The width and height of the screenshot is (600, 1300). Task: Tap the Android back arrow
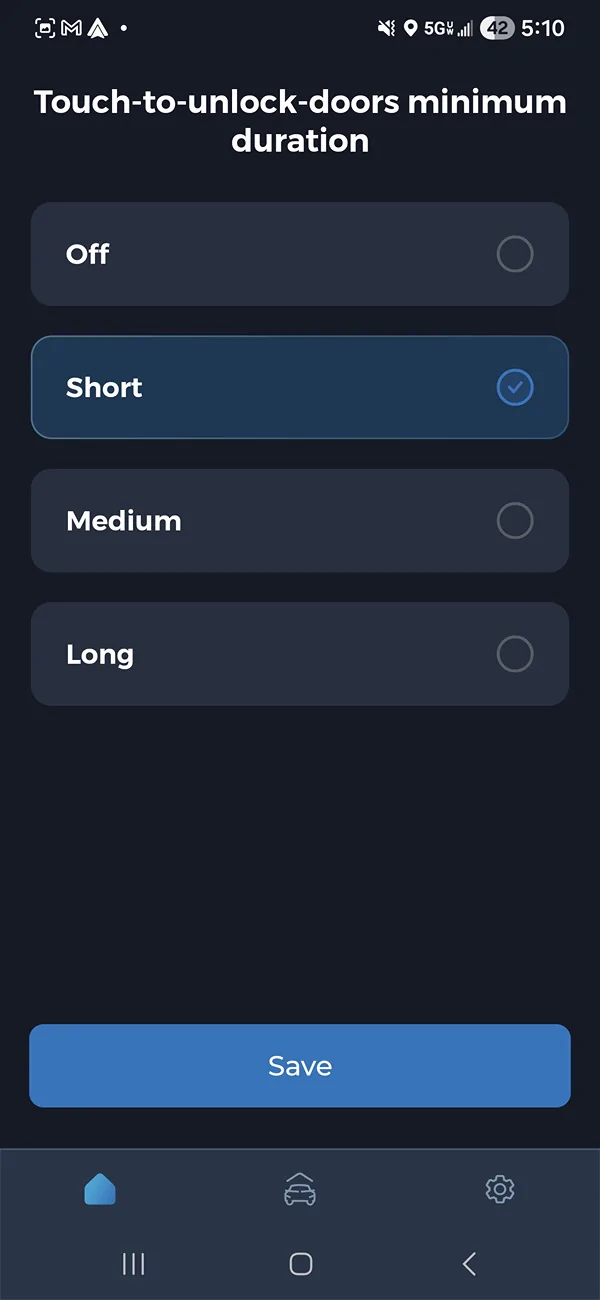[469, 1264]
